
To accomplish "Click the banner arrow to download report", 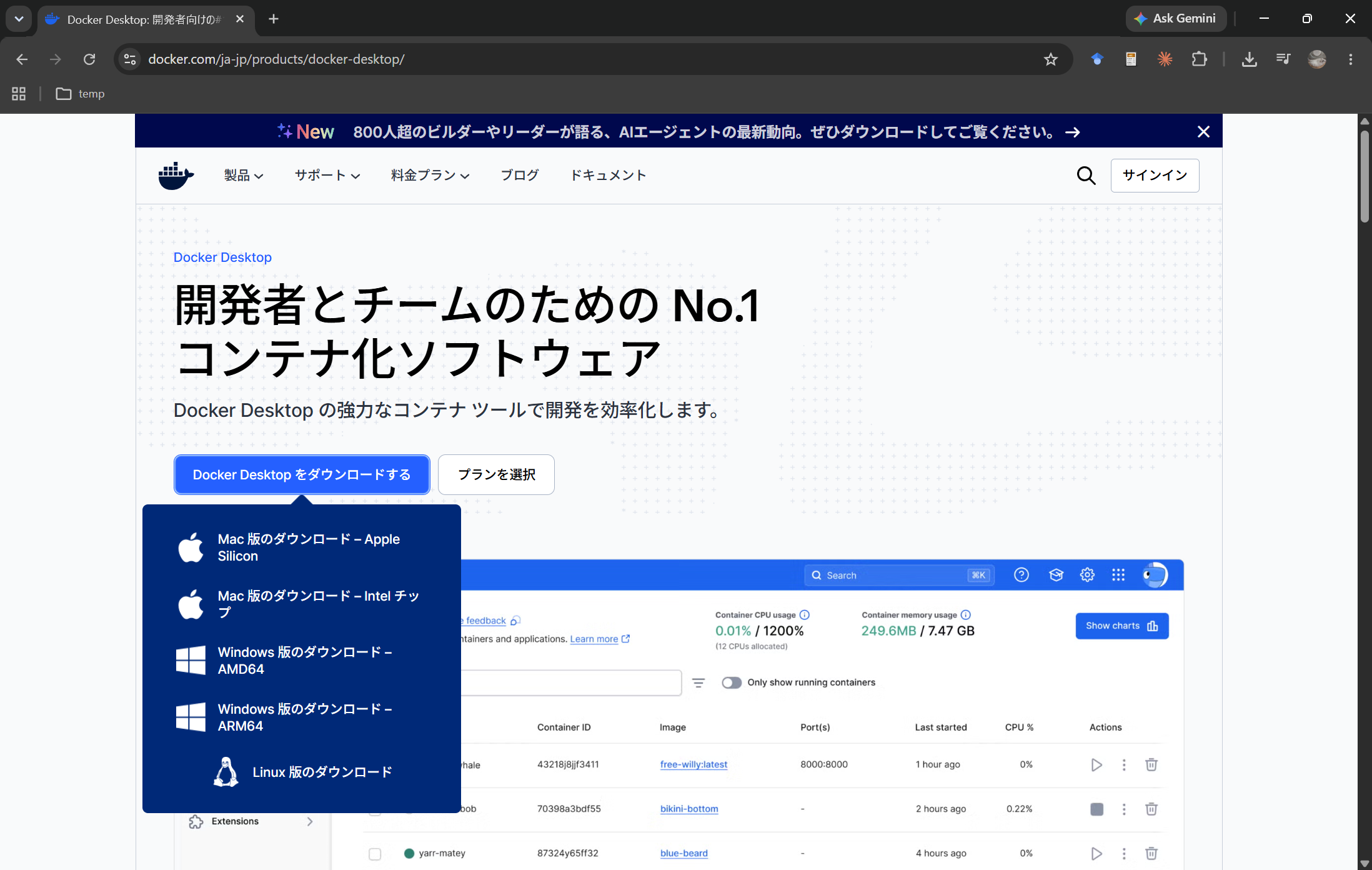I will tap(1073, 132).
